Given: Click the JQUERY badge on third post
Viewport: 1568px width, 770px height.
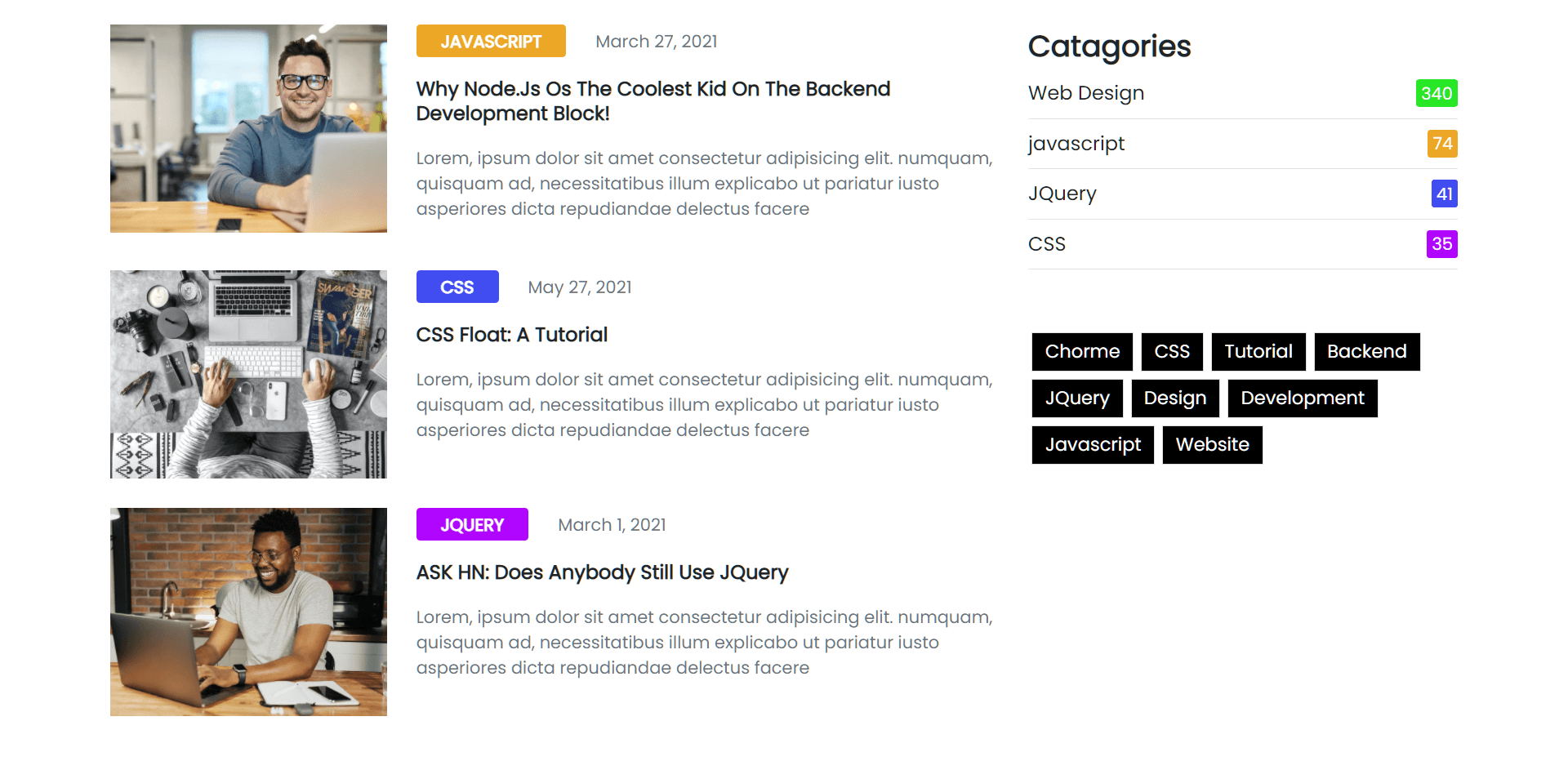Looking at the screenshot, I should [x=471, y=524].
